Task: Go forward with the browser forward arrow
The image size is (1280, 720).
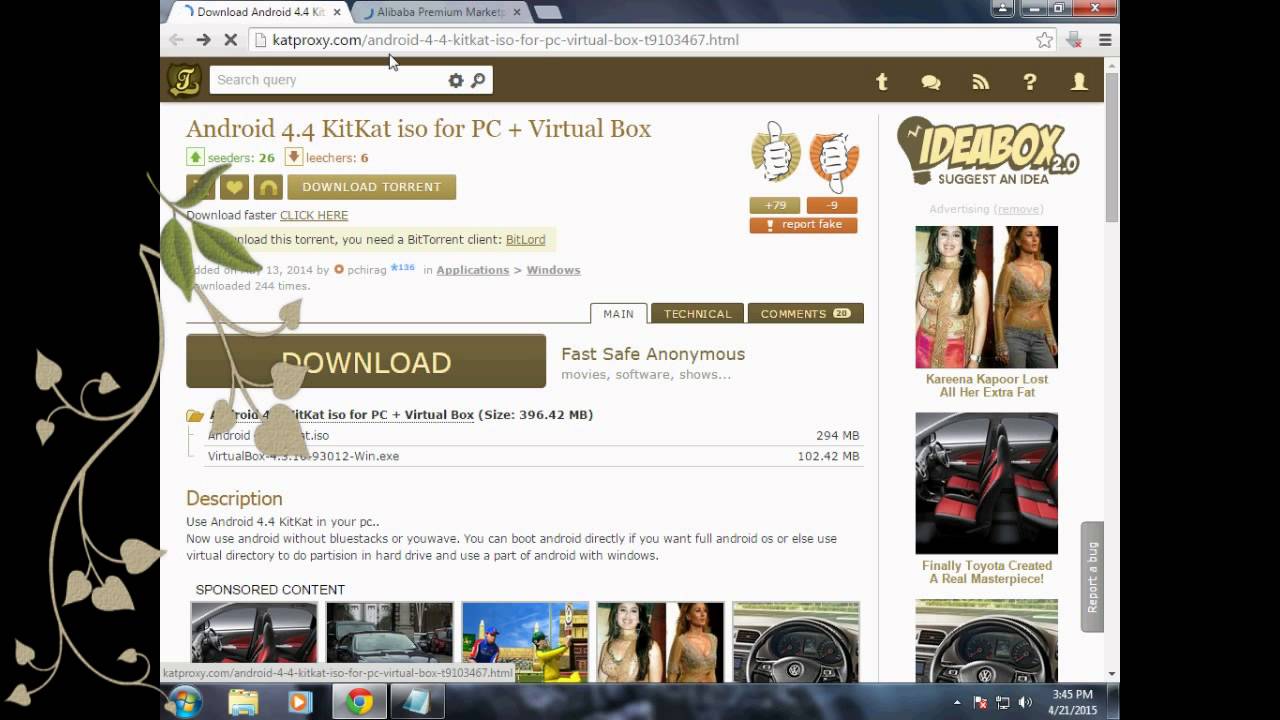Action: [203, 40]
